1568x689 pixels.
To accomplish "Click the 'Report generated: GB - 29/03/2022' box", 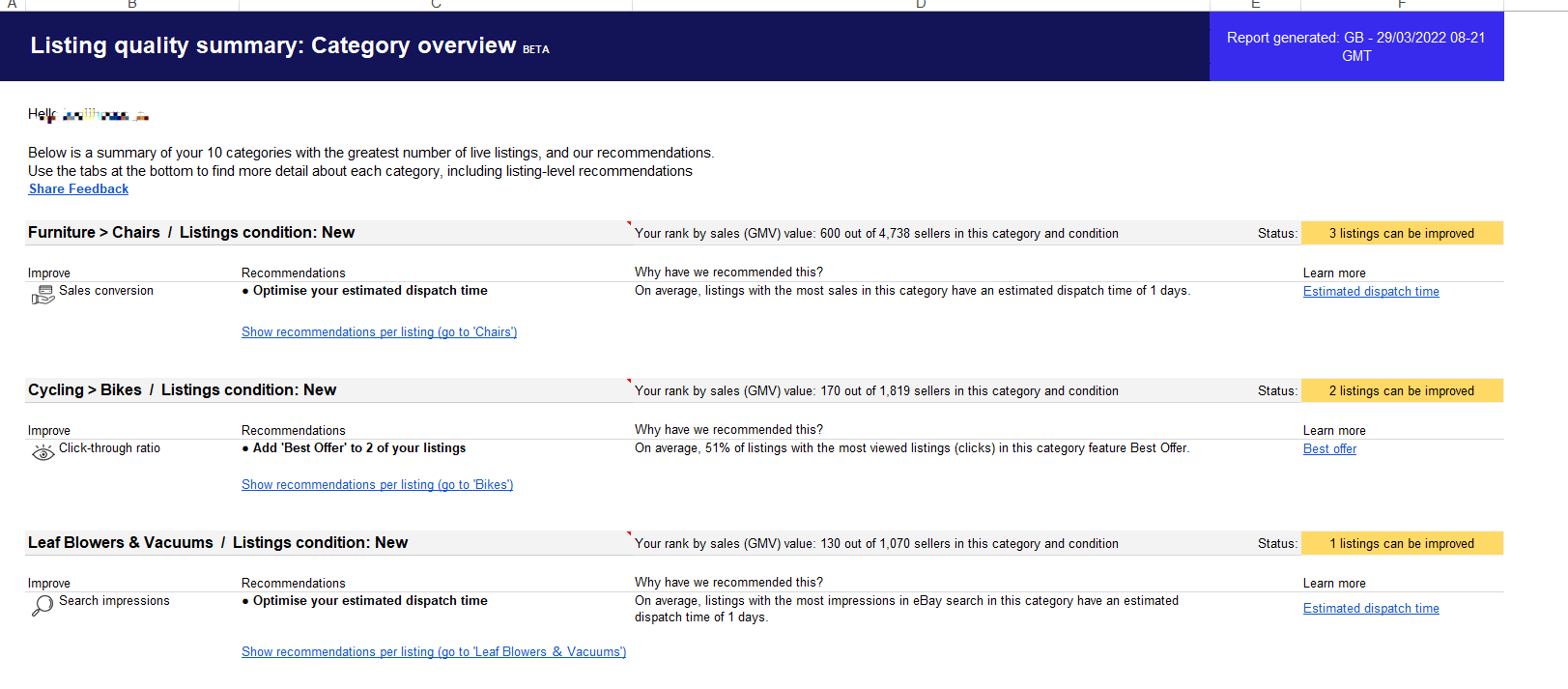I will click(1356, 46).
